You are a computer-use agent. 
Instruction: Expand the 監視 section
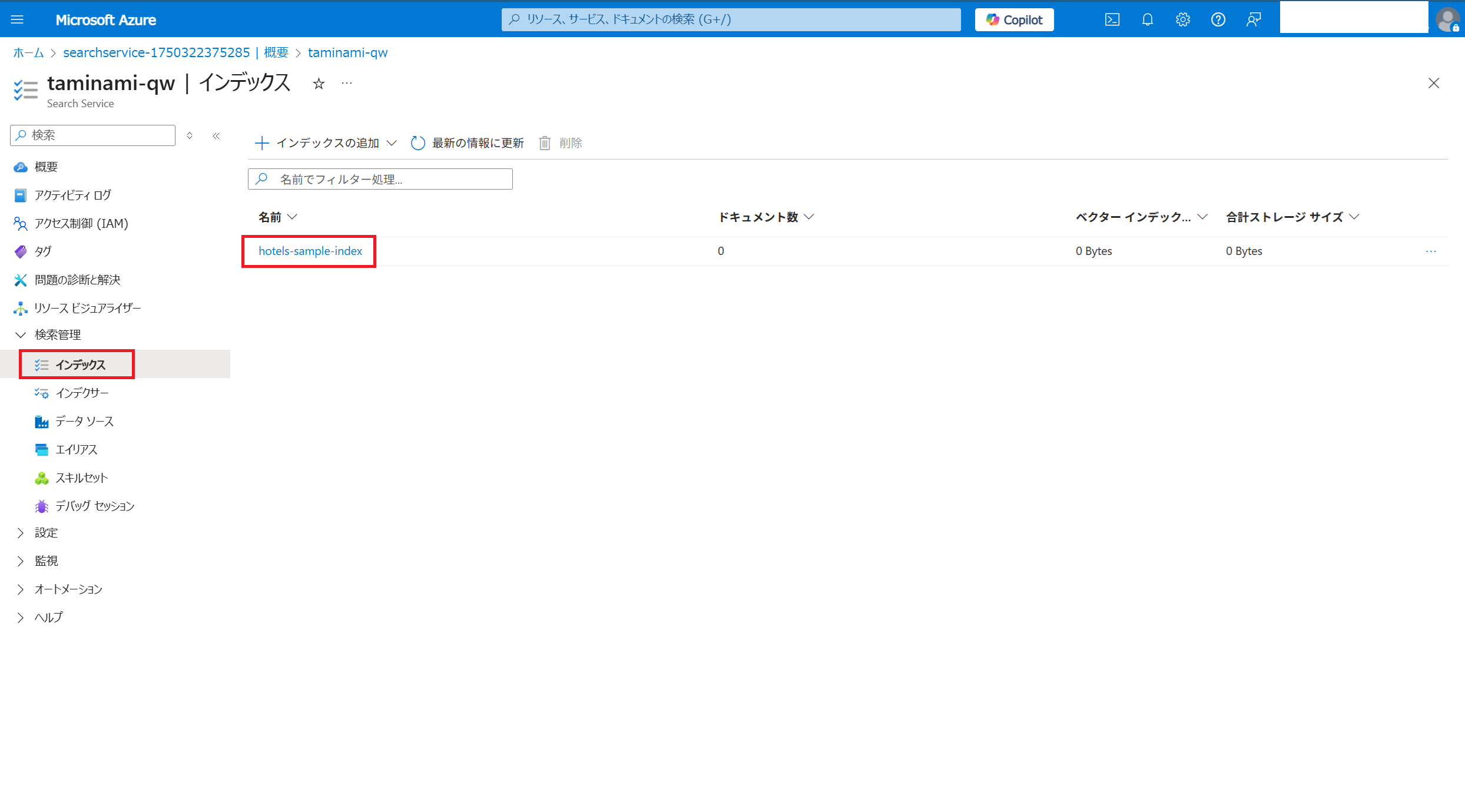coord(21,561)
